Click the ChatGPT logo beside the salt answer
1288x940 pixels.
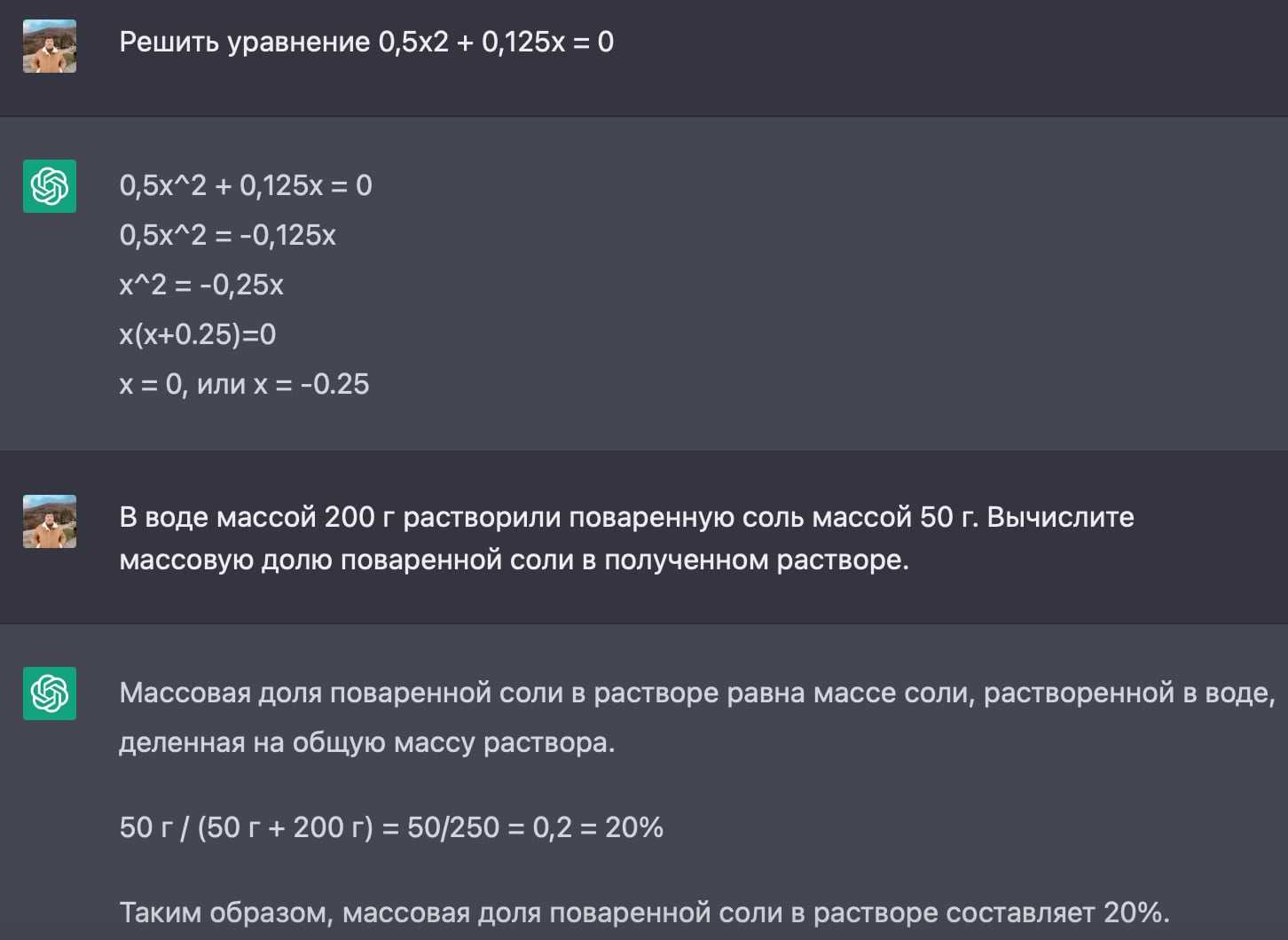pyautogui.click(x=50, y=693)
